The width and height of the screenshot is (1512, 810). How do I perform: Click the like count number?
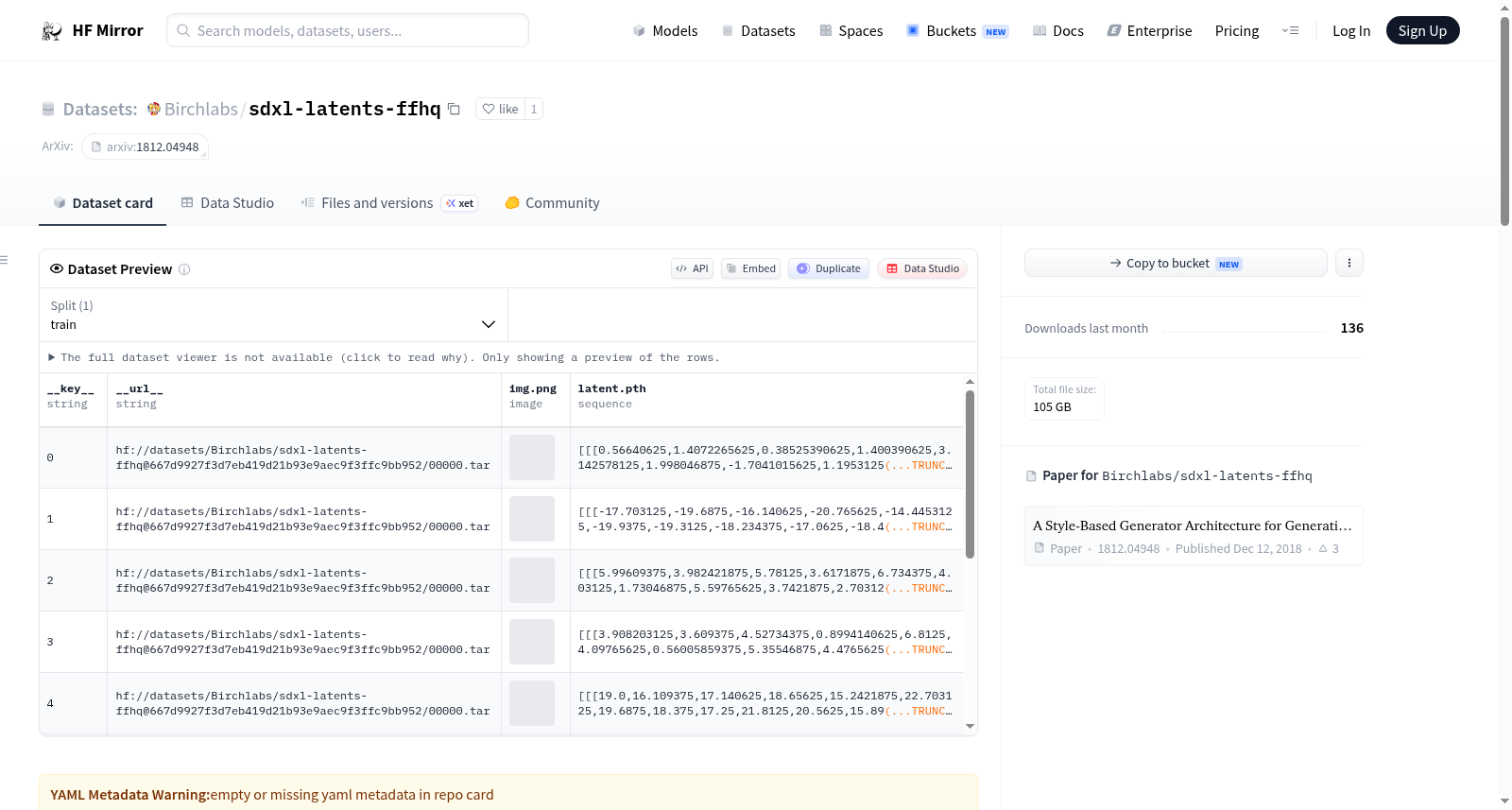point(534,109)
